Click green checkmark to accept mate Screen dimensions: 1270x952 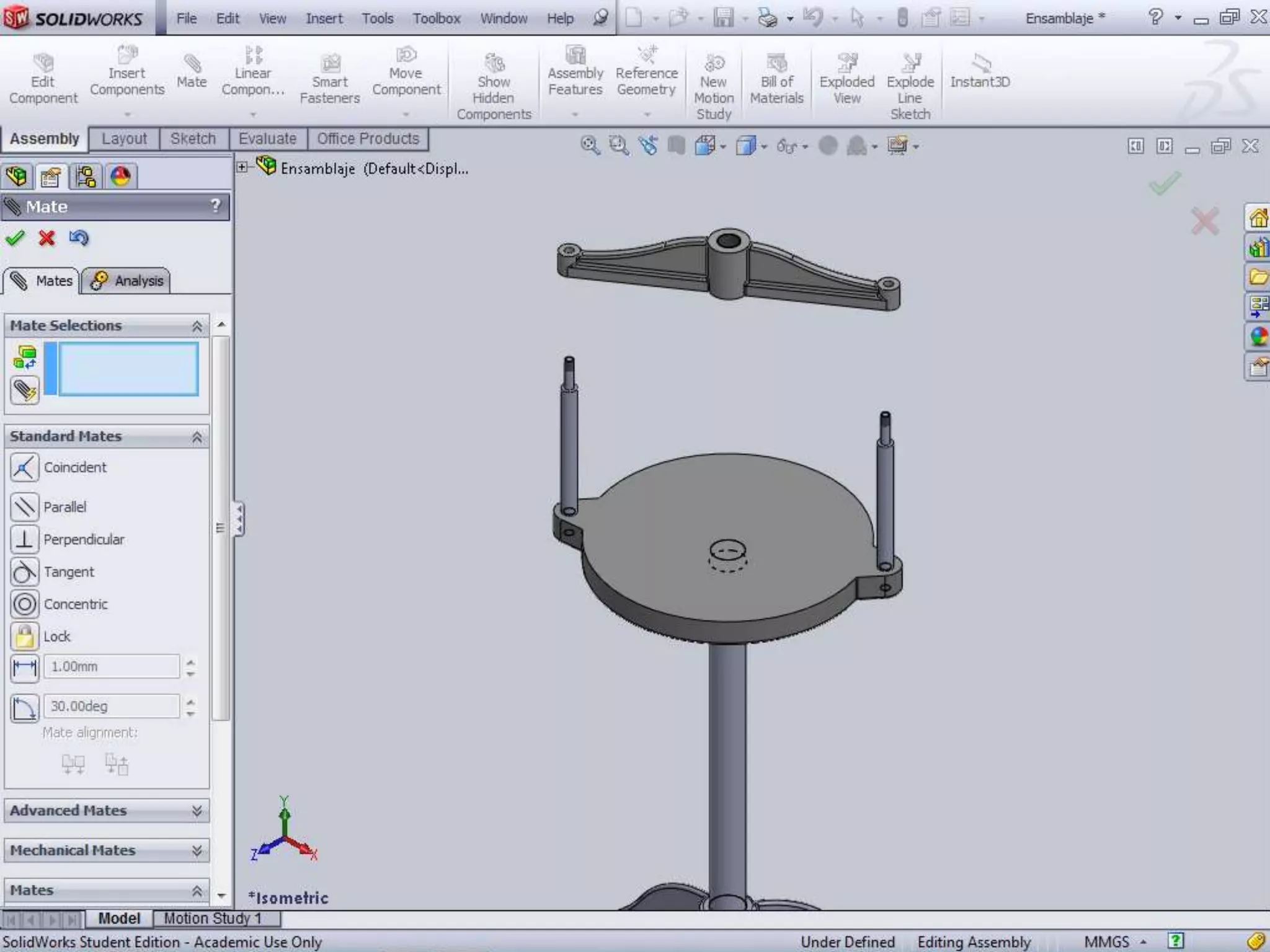pos(15,238)
